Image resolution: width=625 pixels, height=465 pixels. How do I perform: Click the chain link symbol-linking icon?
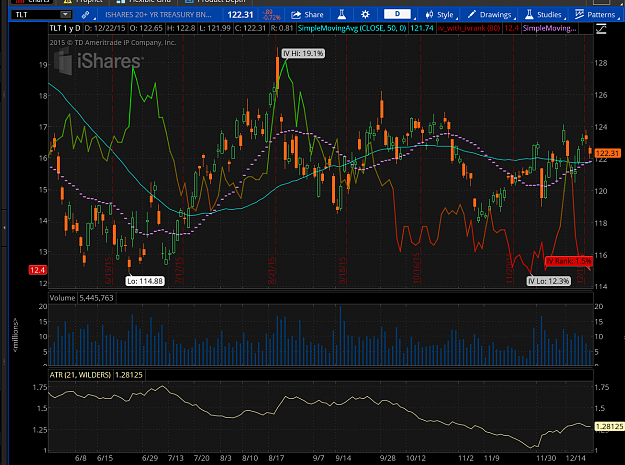click(85, 15)
